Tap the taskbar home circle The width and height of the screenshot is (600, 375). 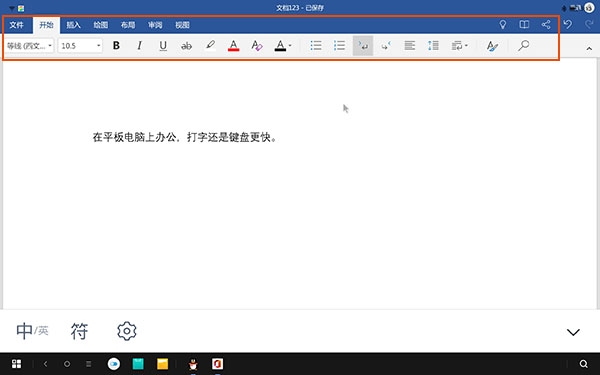[67, 364]
